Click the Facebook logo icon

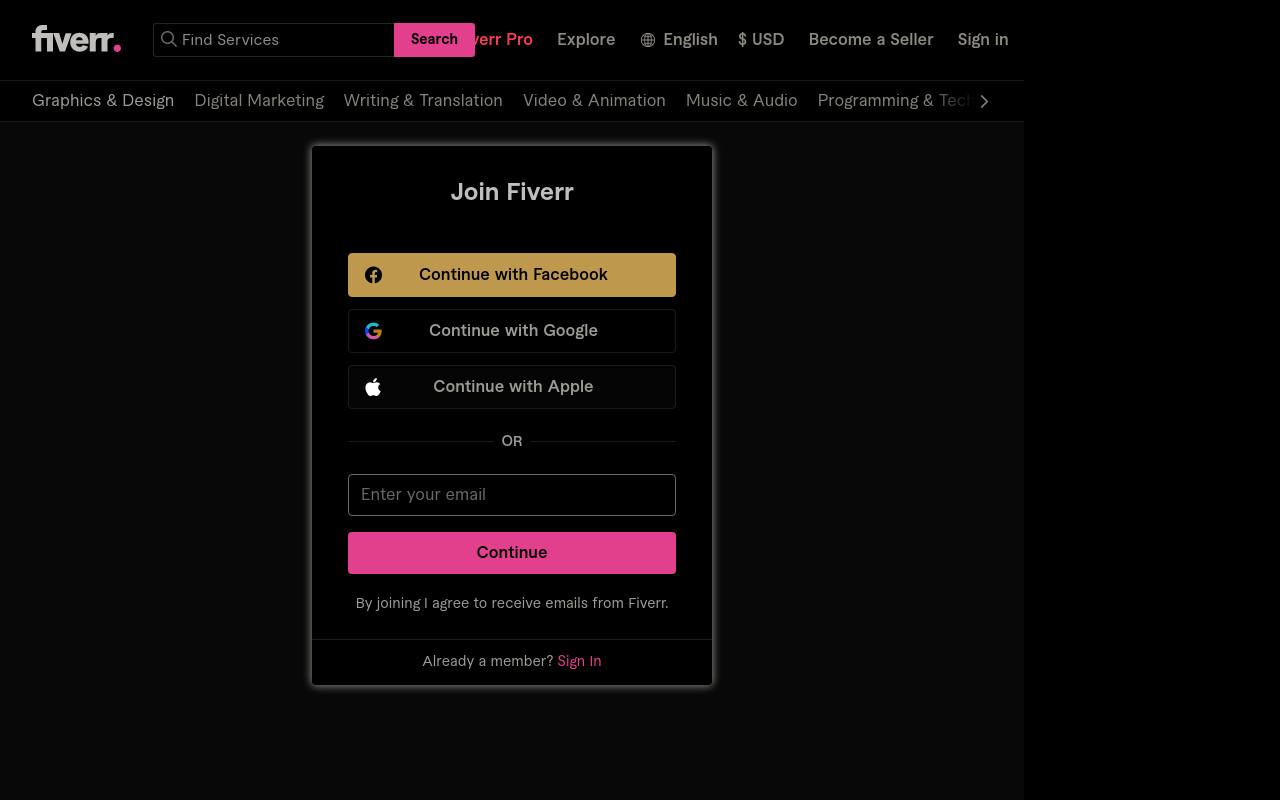(373, 275)
